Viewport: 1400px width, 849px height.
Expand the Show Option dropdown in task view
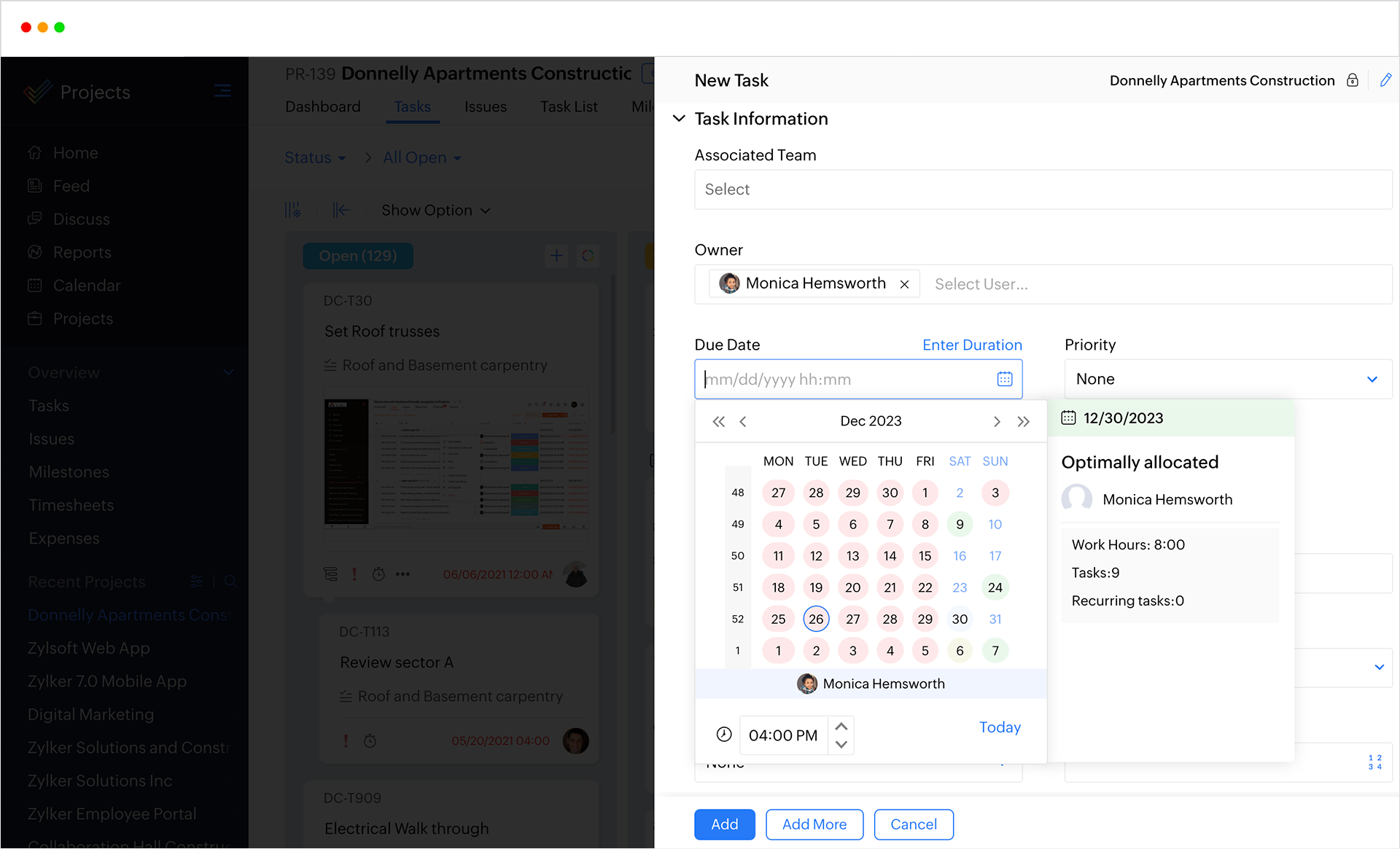pyautogui.click(x=435, y=210)
